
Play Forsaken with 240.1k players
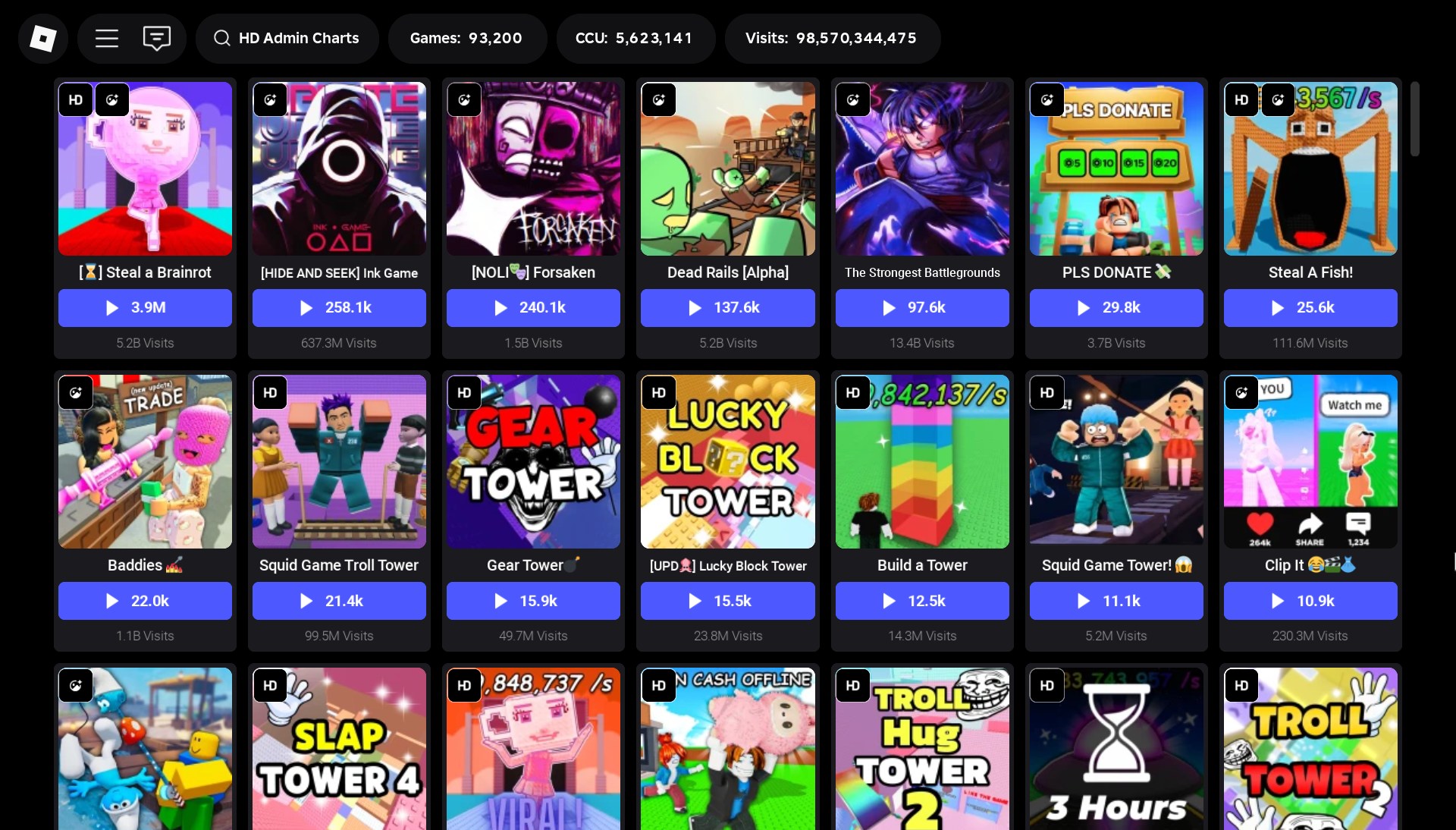point(533,308)
